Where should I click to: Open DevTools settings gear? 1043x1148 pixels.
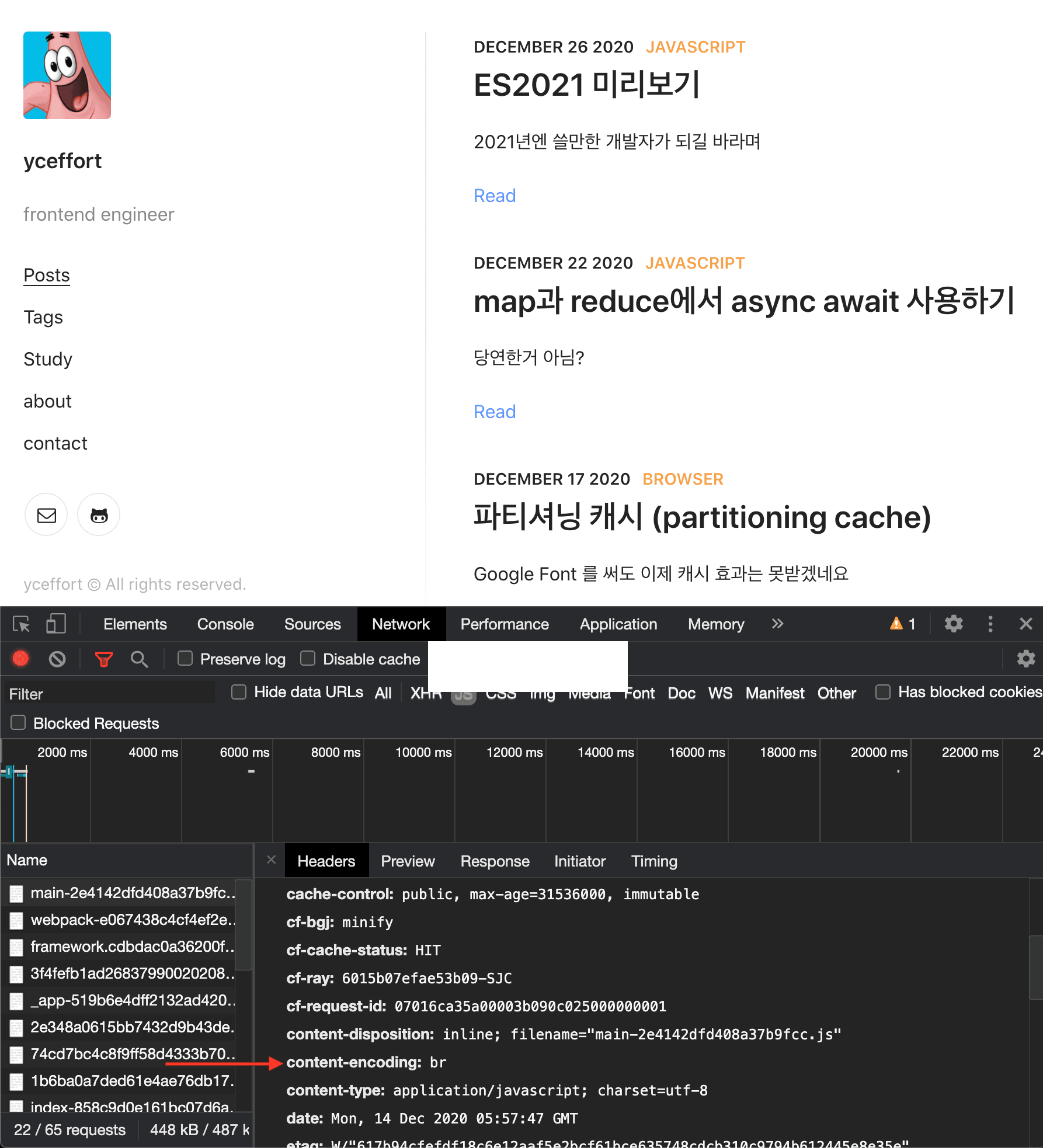(953, 624)
